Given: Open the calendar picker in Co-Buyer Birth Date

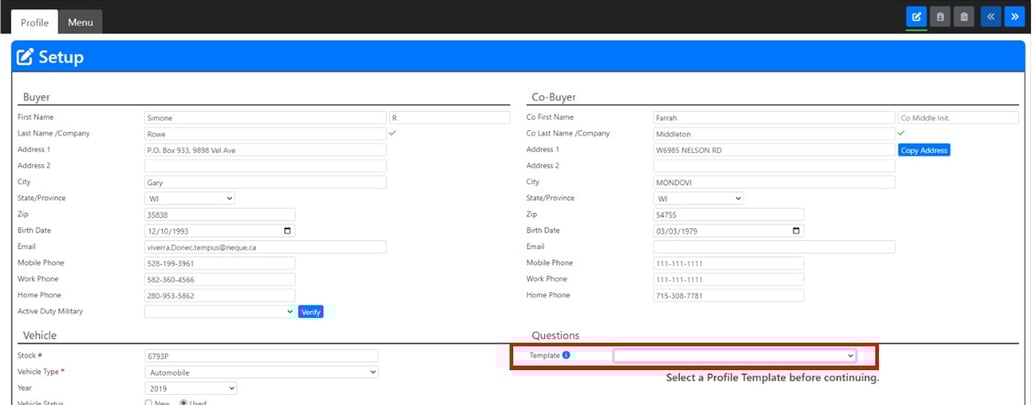Looking at the screenshot, I should click(796, 230).
